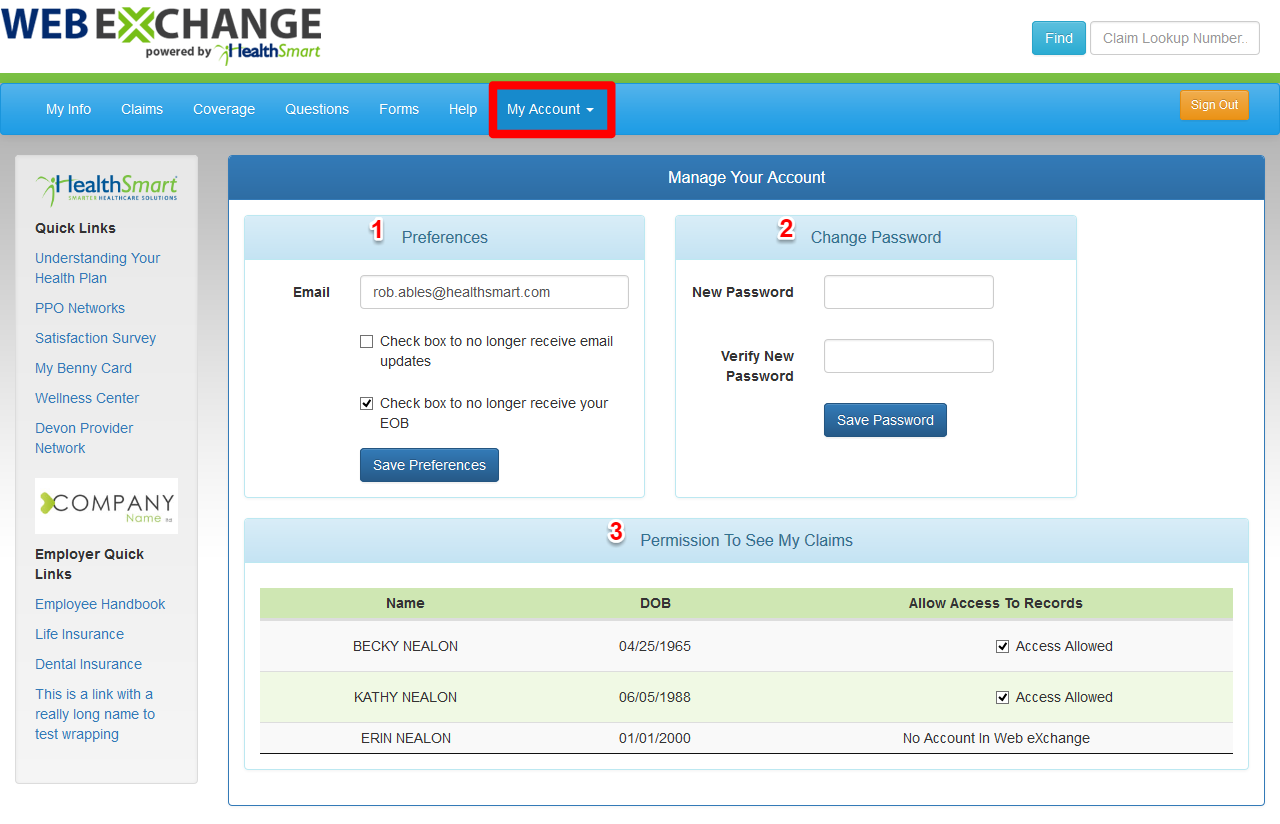Click DOB value 04/25/1965
Image resolution: width=1280 pixels, height=824 pixels.
pos(655,646)
